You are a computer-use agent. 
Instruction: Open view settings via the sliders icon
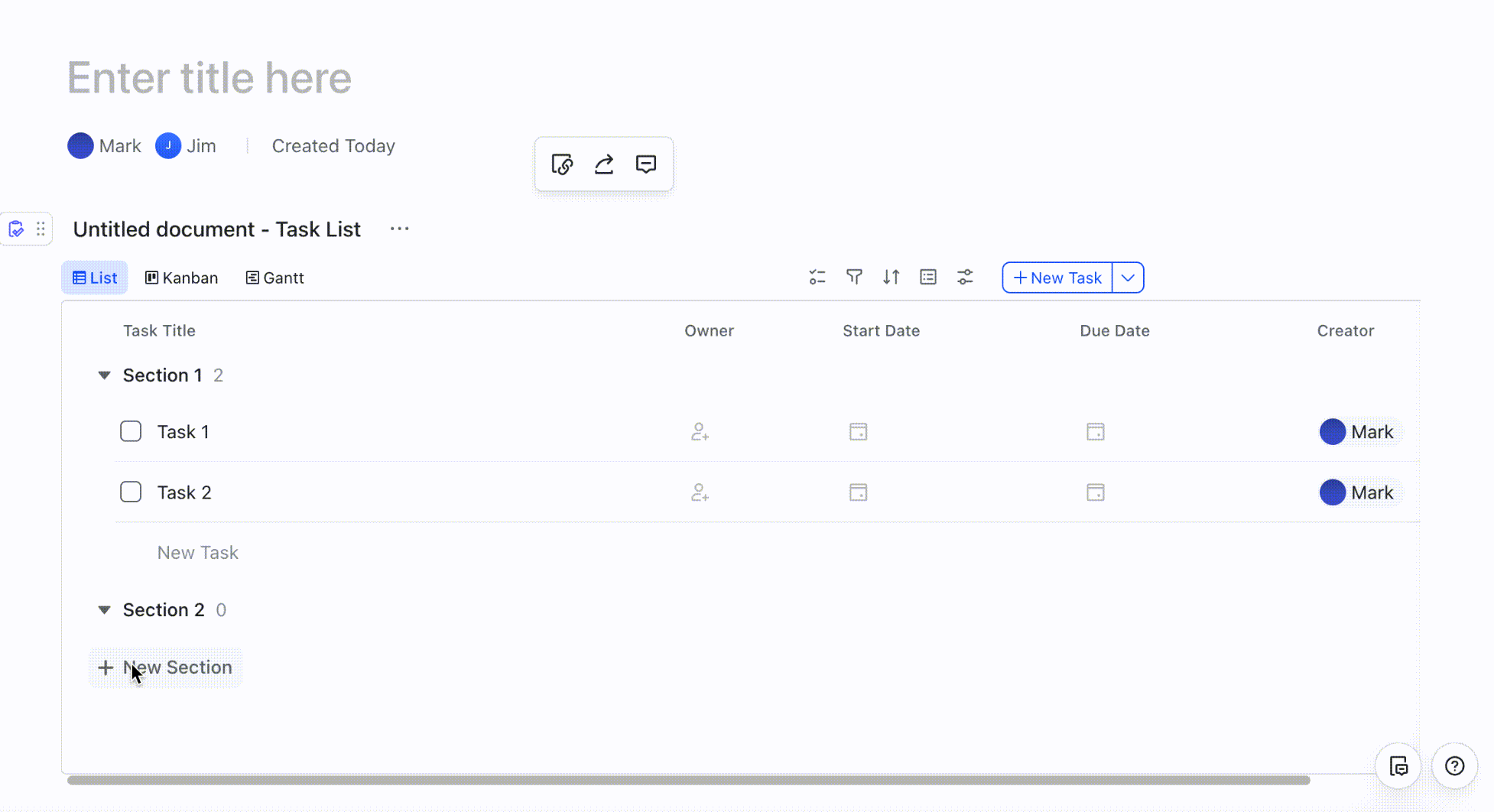coord(964,277)
